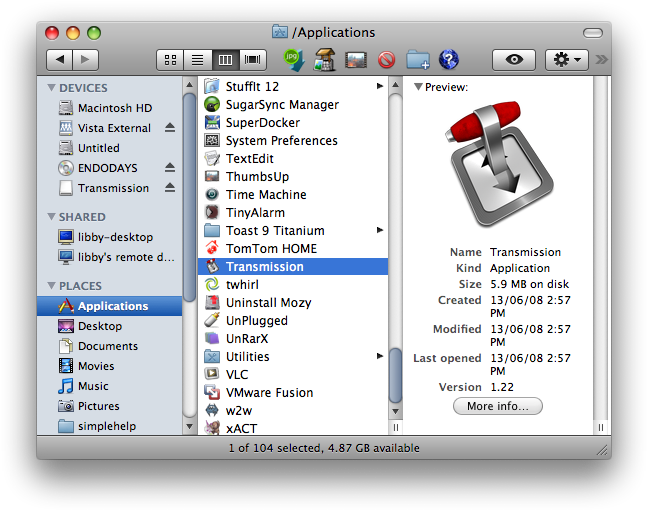Eject the Vista External drive
The image size is (647, 510).
(x=170, y=128)
